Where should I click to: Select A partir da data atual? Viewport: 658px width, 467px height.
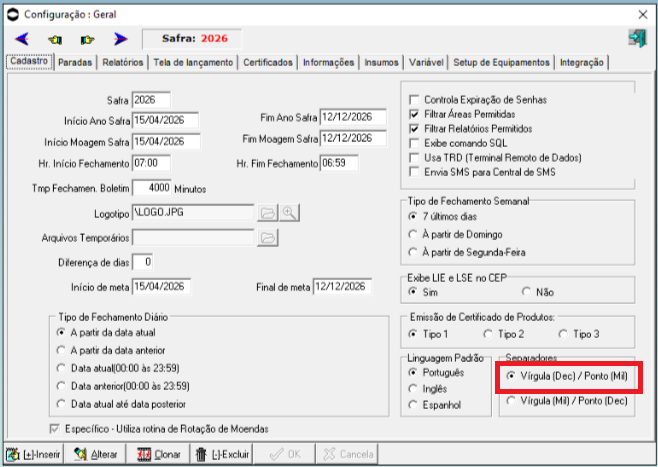click(x=61, y=332)
